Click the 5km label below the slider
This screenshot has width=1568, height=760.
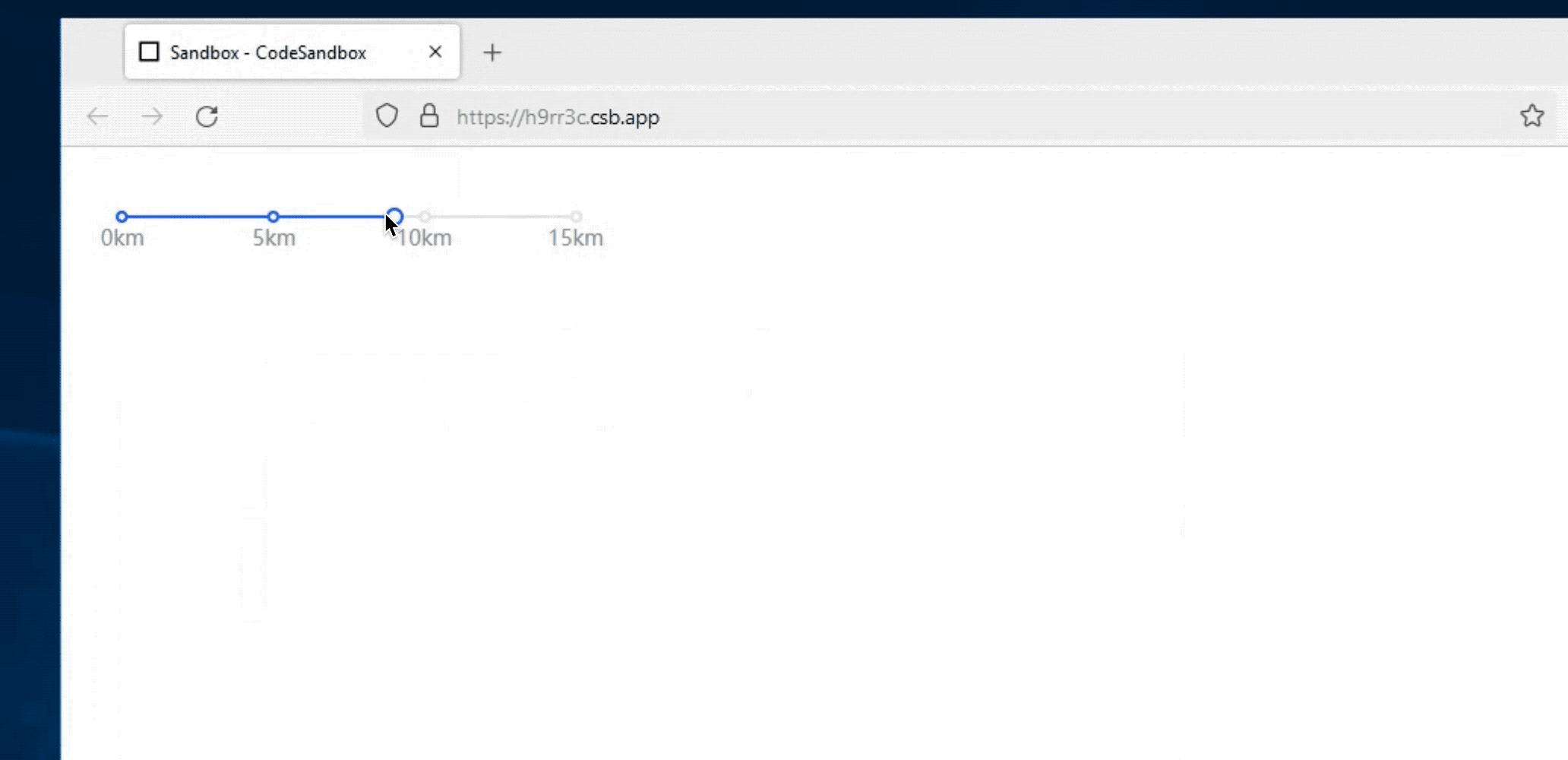274,237
